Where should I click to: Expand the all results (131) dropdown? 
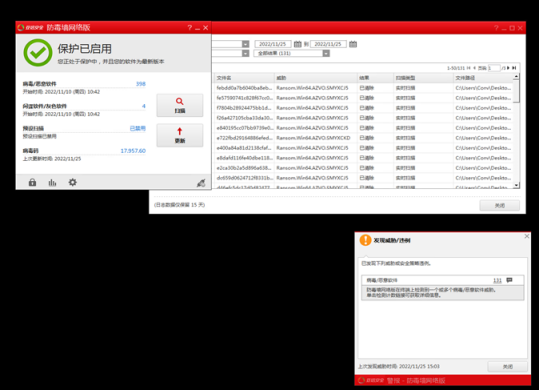326,53
